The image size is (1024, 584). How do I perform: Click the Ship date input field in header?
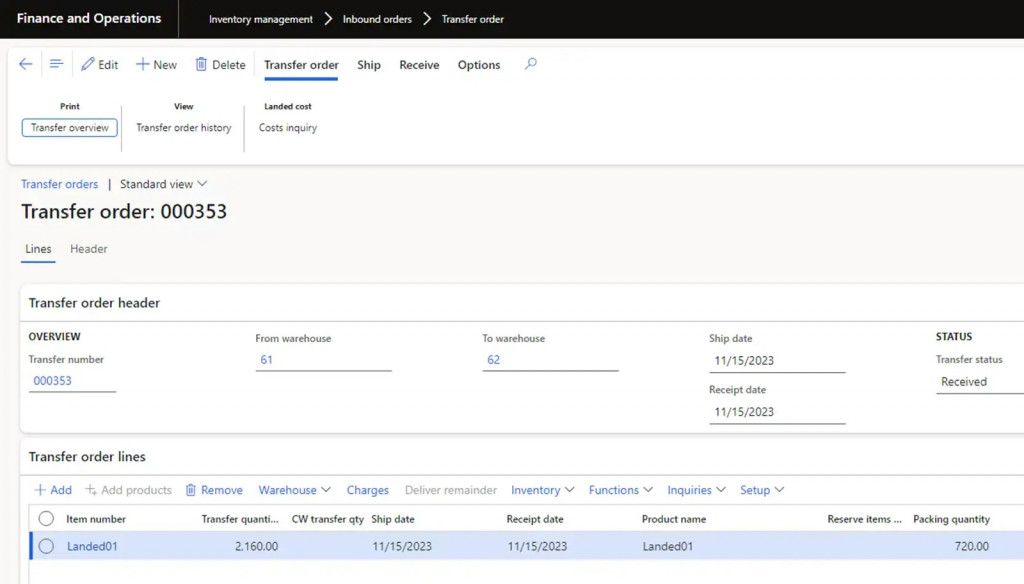(776, 361)
